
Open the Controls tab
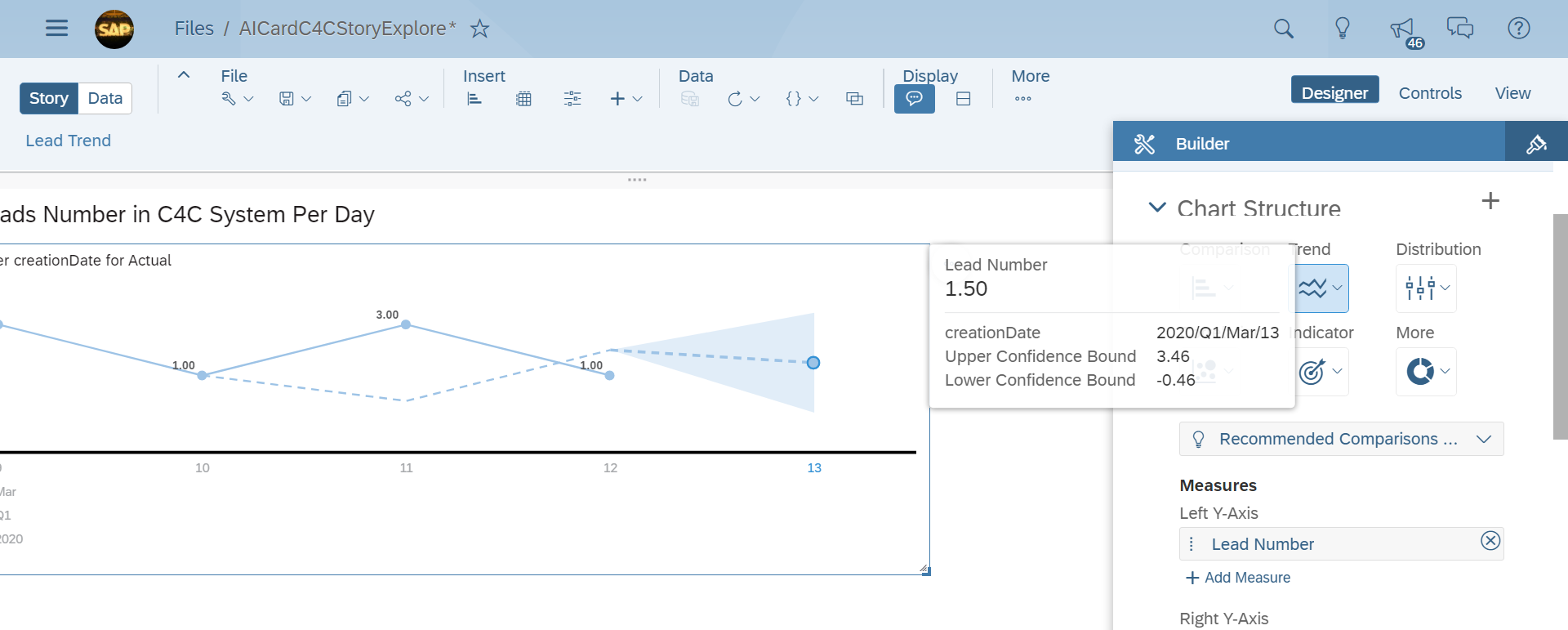point(1430,93)
